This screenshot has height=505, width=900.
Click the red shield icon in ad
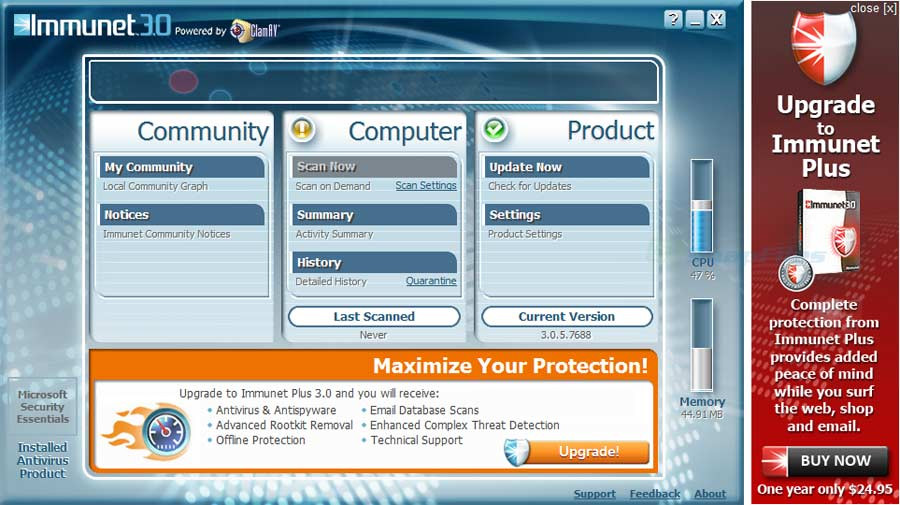click(824, 47)
